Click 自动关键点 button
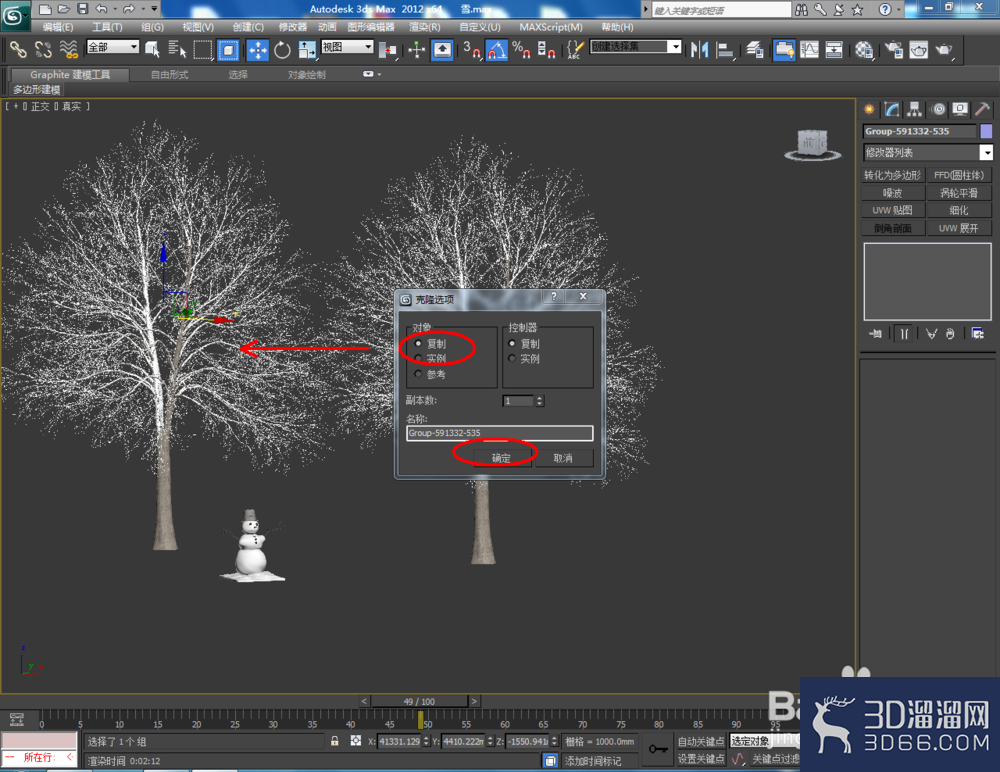 (700, 741)
